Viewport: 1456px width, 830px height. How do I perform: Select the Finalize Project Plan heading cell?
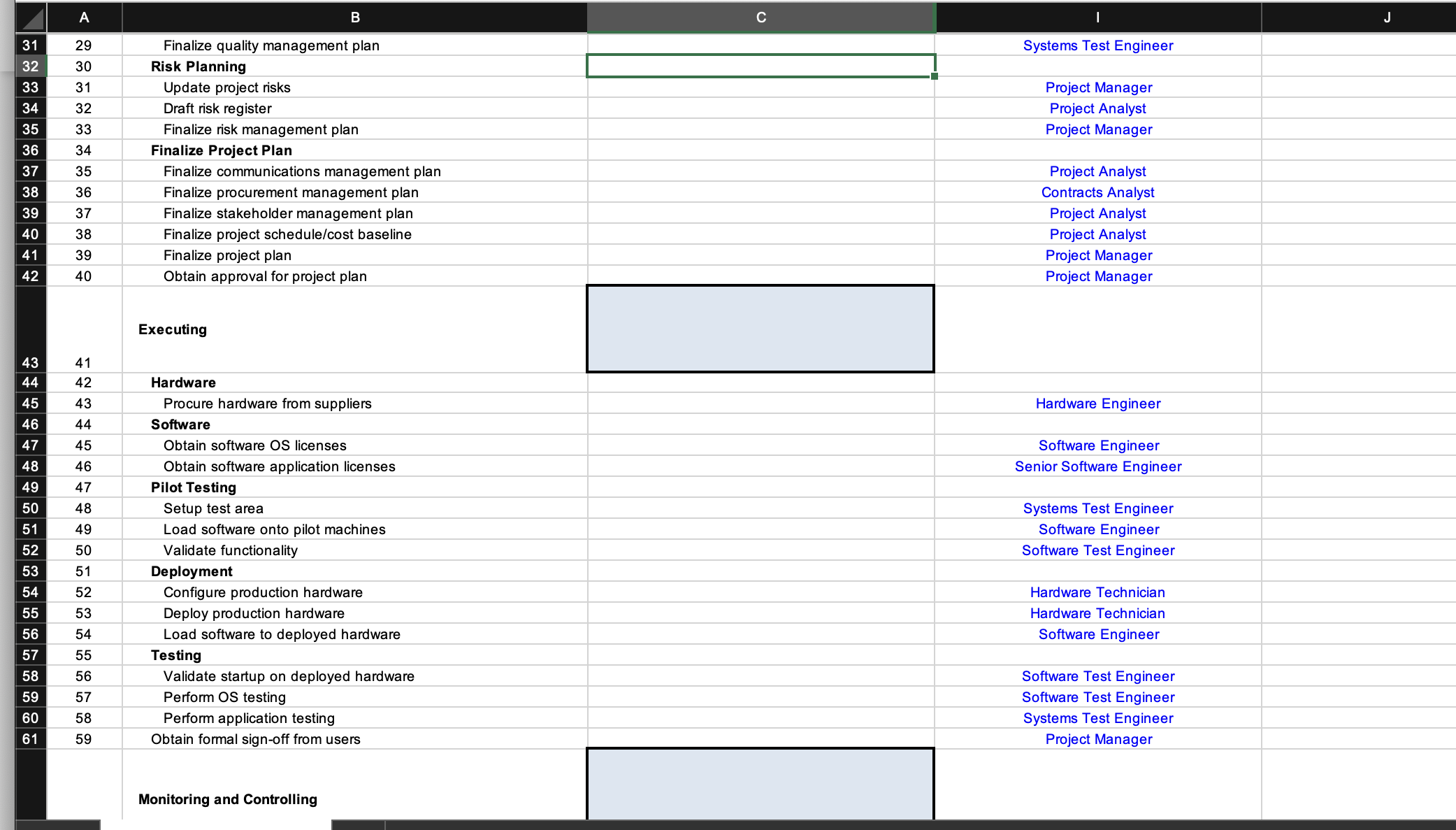[222, 150]
